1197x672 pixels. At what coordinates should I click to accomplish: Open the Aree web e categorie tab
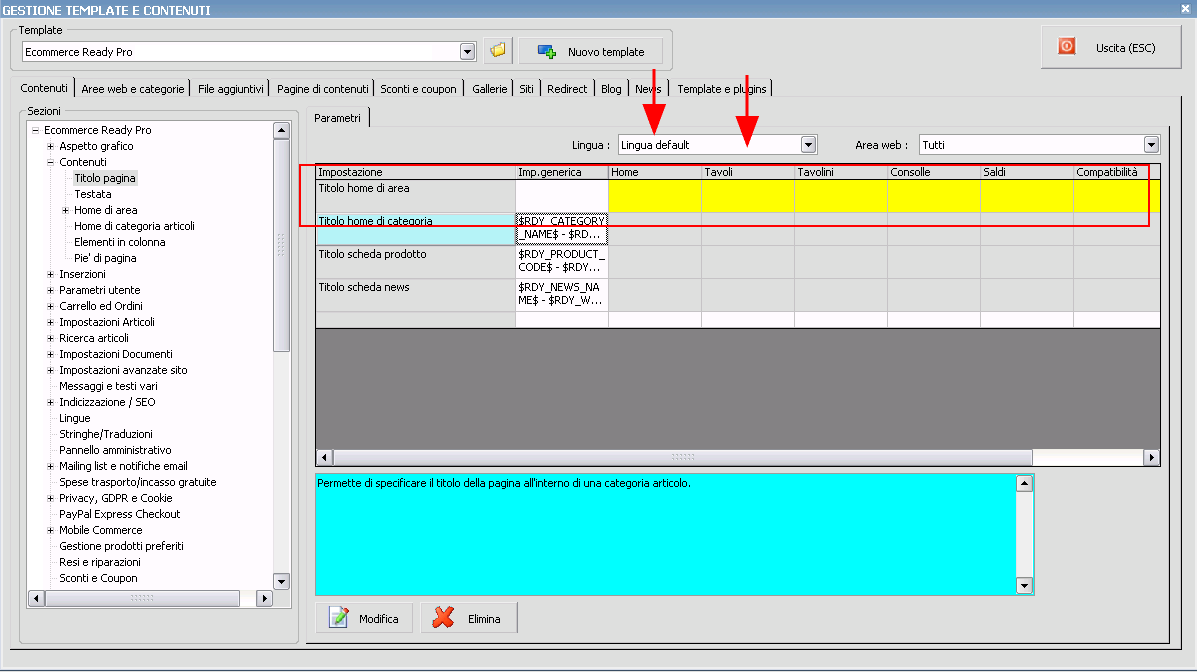[x=132, y=89]
